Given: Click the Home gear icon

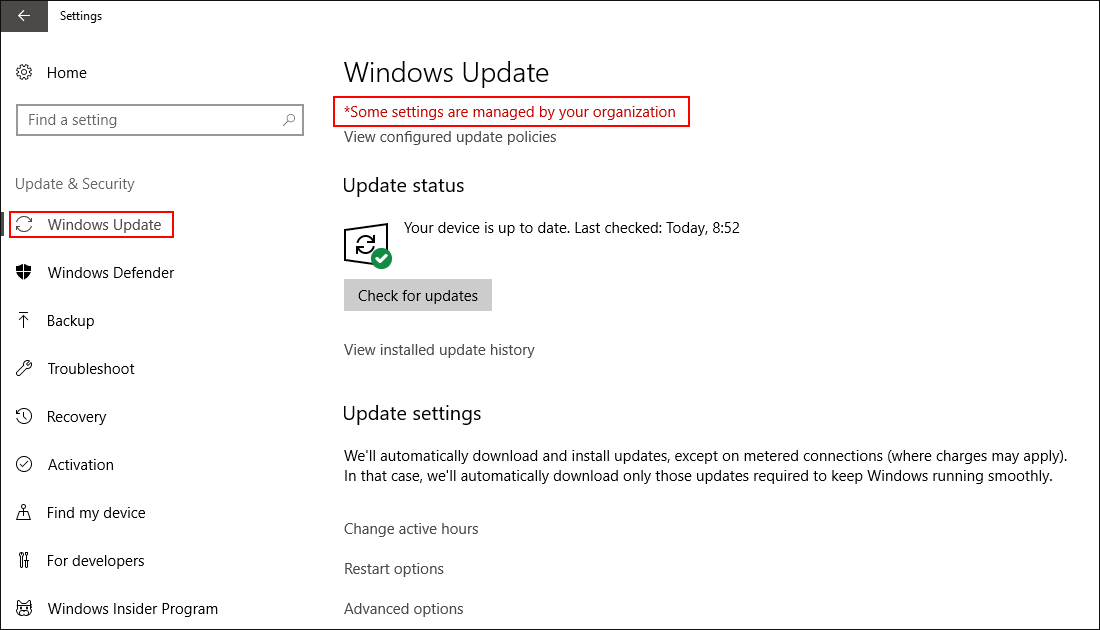Looking at the screenshot, I should [x=24, y=72].
